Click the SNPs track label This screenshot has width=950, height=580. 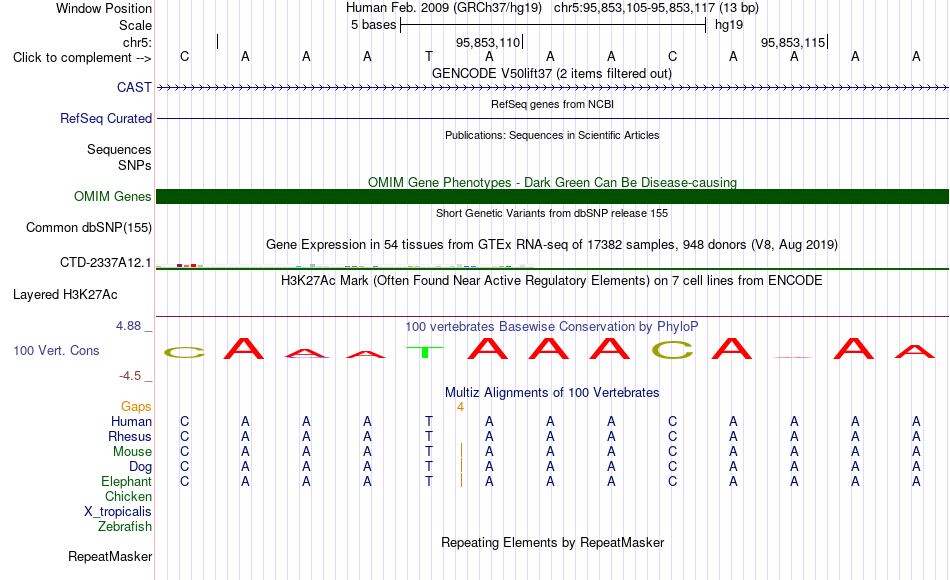point(135,165)
